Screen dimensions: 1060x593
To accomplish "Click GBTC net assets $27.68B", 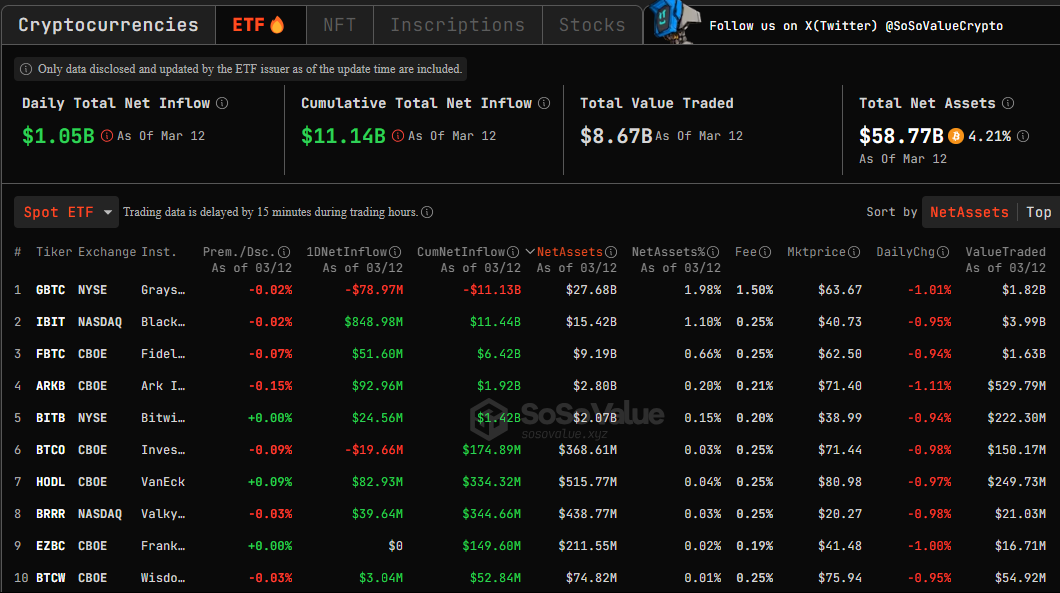I will 592,290.
